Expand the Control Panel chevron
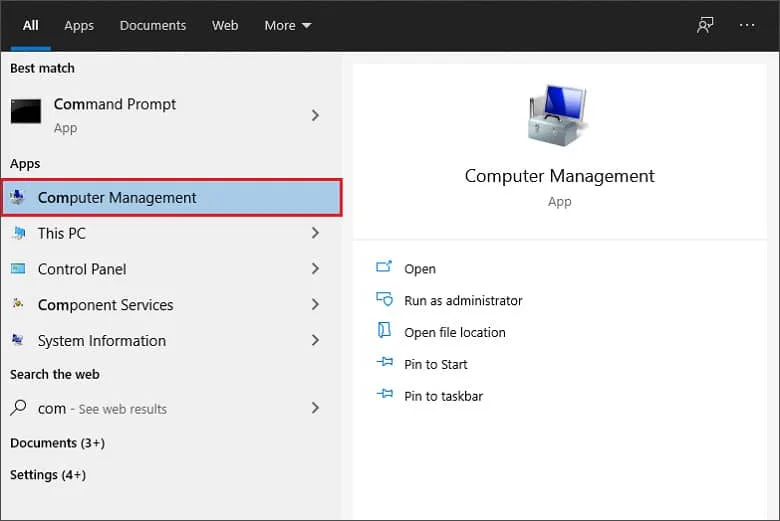The height and width of the screenshot is (521, 780). click(315, 269)
